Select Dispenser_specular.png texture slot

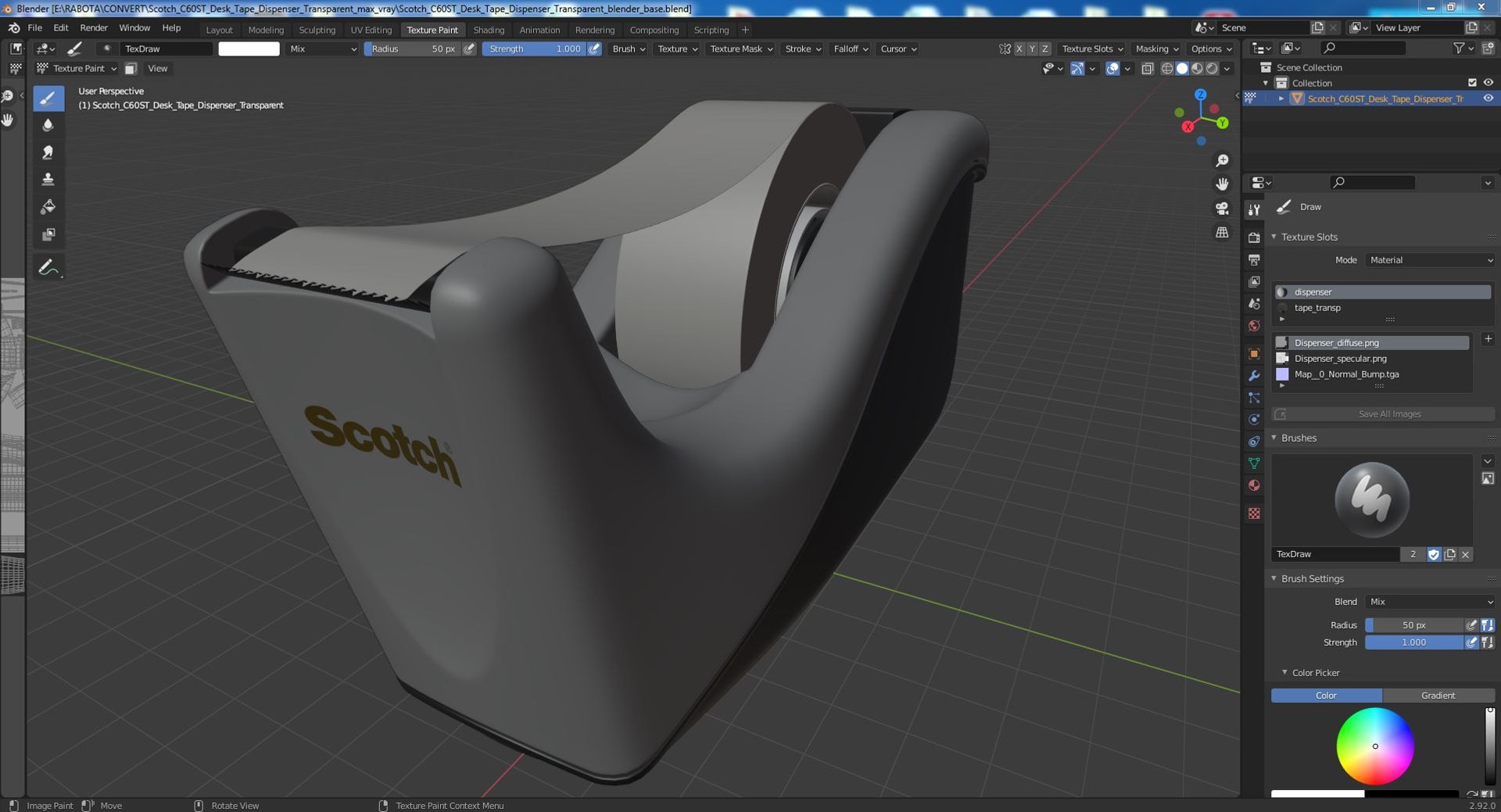pos(1372,359)
